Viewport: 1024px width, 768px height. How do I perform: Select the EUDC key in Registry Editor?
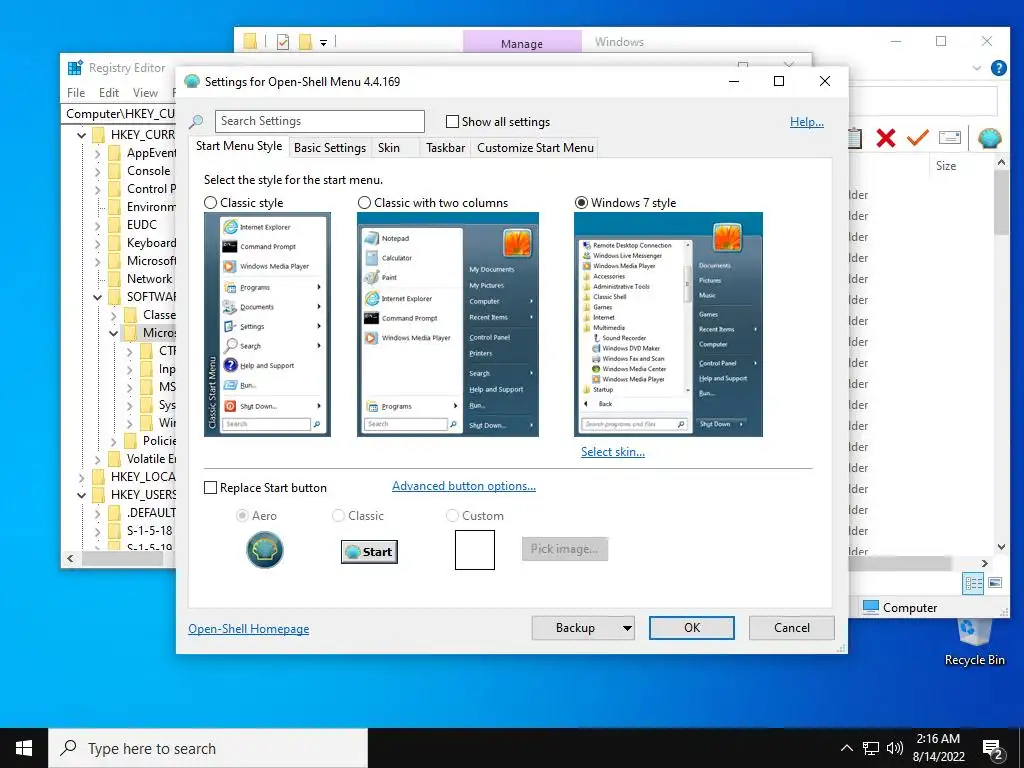tap(142, 225)
